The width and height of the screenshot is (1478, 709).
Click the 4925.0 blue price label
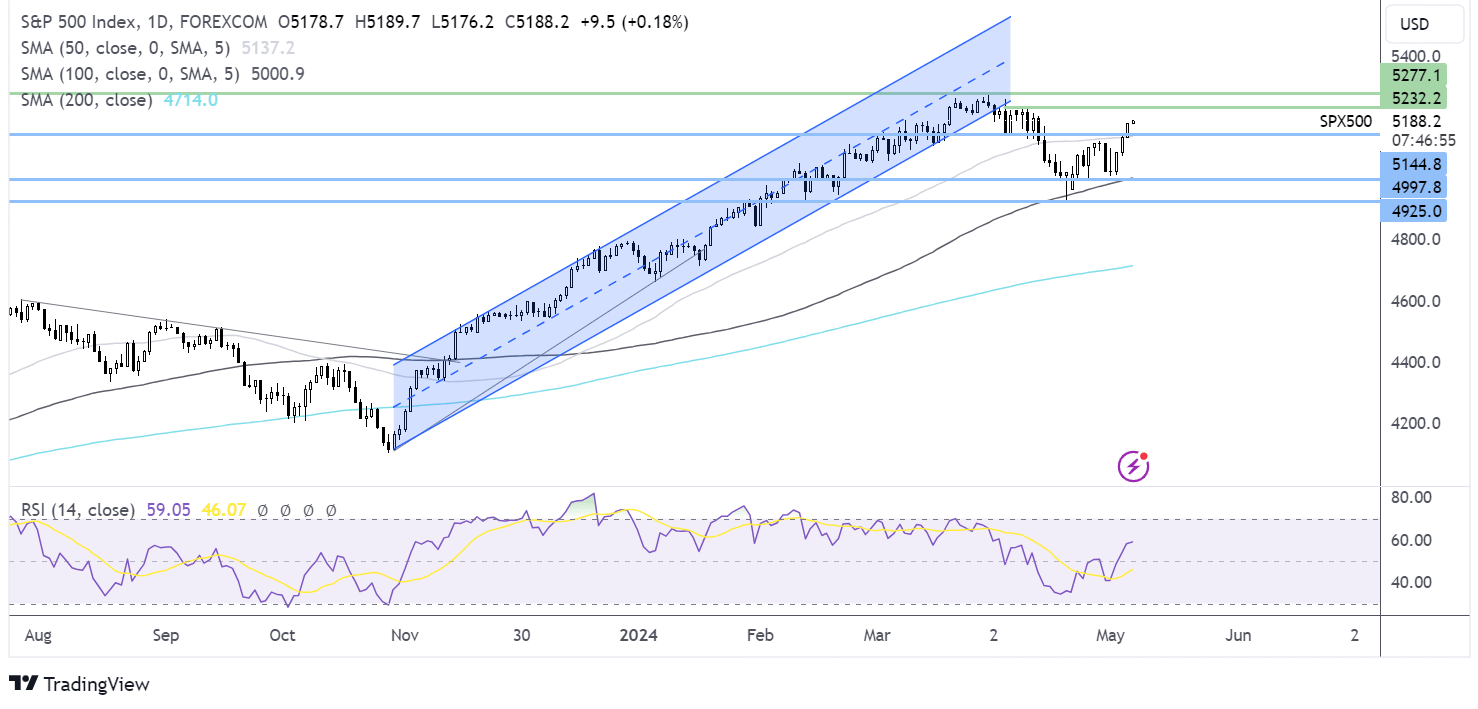coord(1414,210)
